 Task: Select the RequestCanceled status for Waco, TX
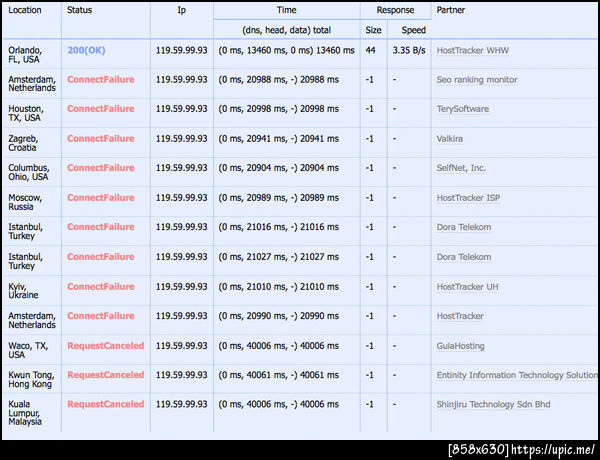(x=106, y=346)
